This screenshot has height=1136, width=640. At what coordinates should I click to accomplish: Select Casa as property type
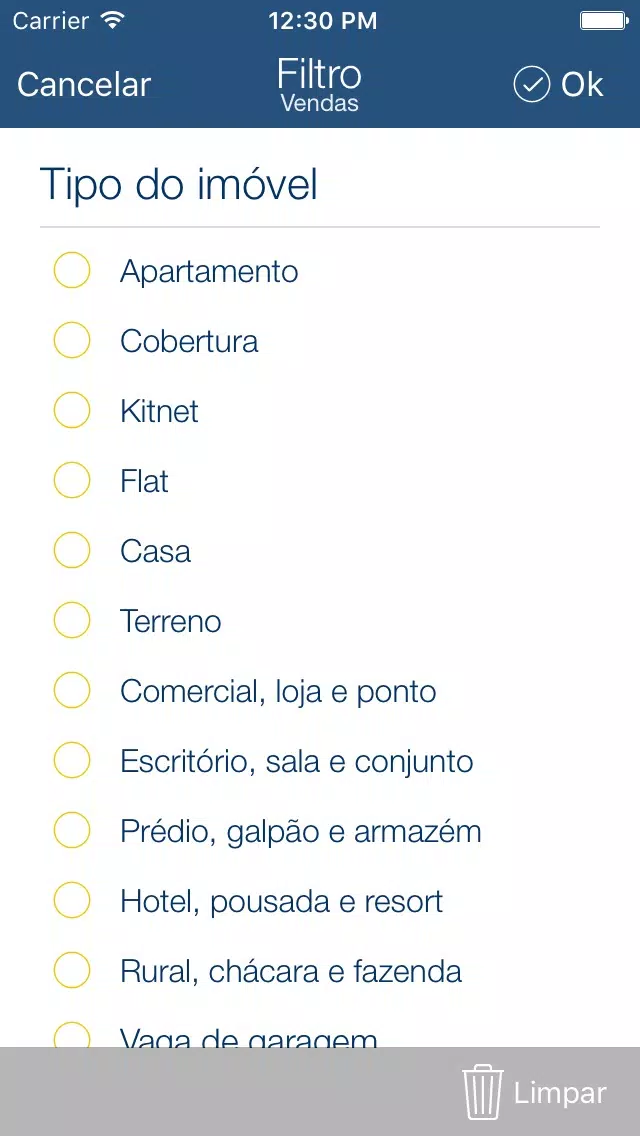(x=72, y=551)
